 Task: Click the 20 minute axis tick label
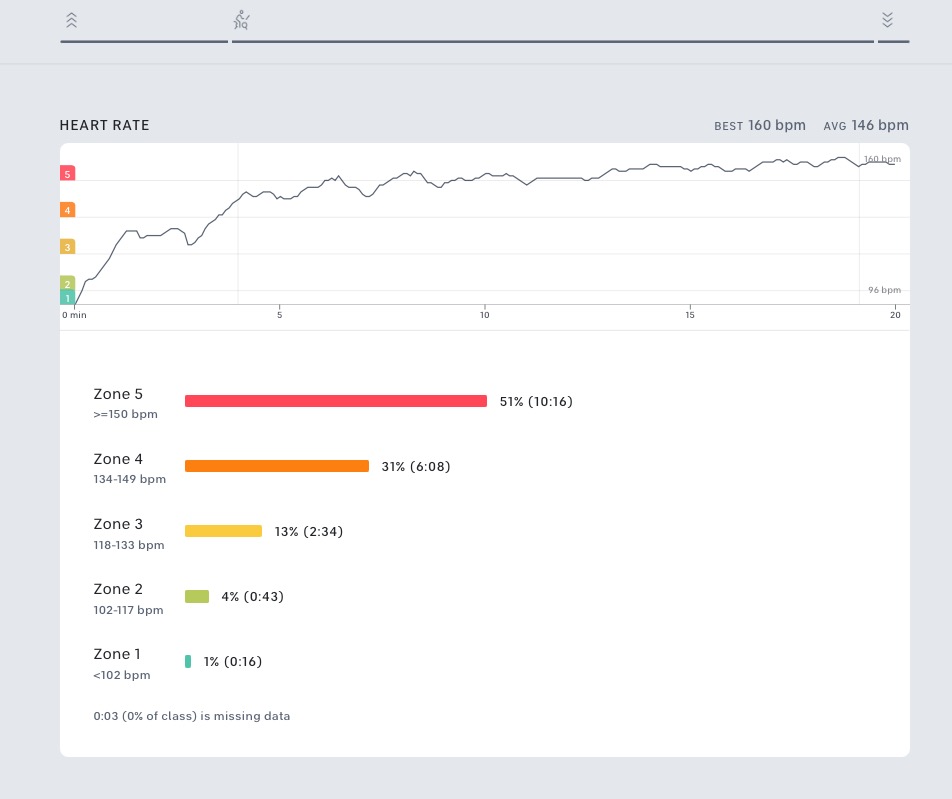point(895,315)
